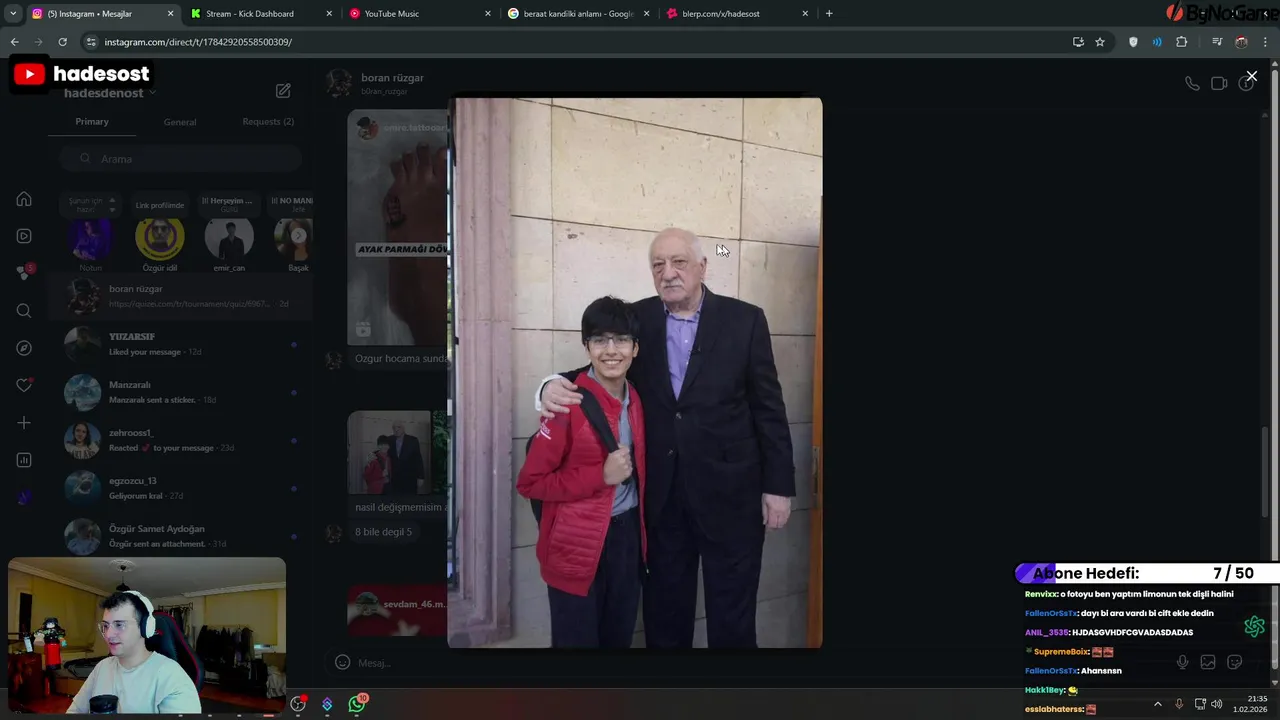Click the microphone tray icon

coord(1179,704)
